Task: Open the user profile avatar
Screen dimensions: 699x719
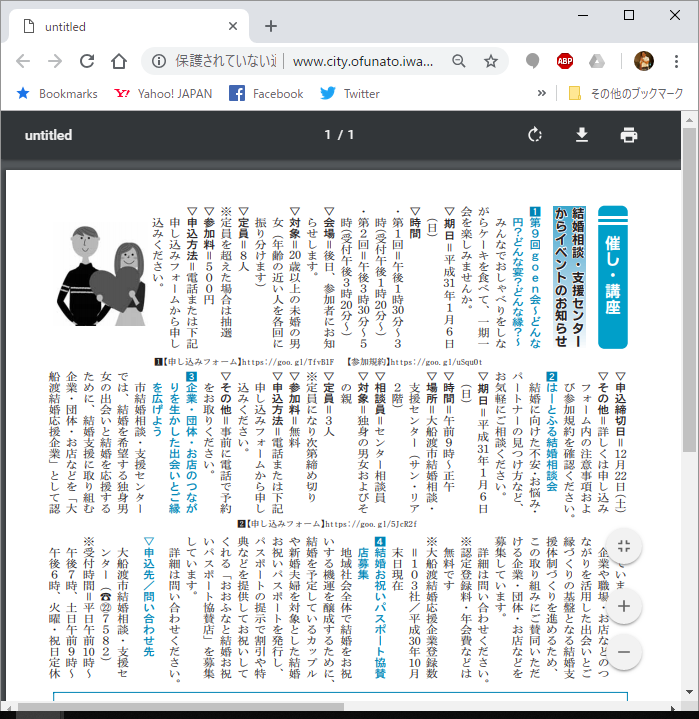Action: pos(644,61)
